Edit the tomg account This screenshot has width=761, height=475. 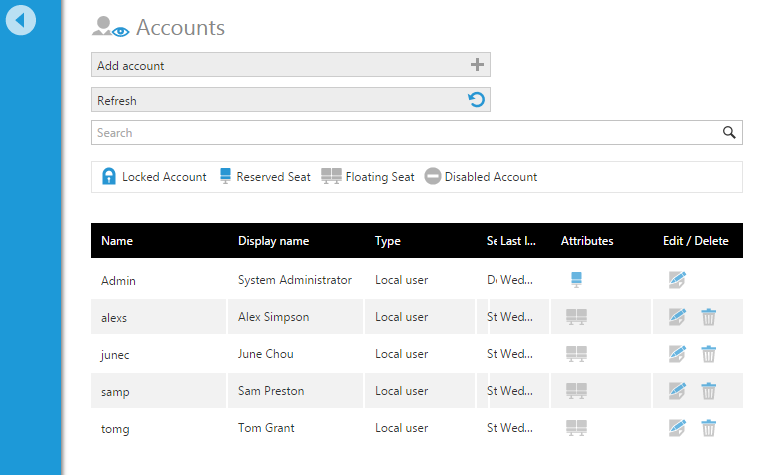[x=677, y=428]
